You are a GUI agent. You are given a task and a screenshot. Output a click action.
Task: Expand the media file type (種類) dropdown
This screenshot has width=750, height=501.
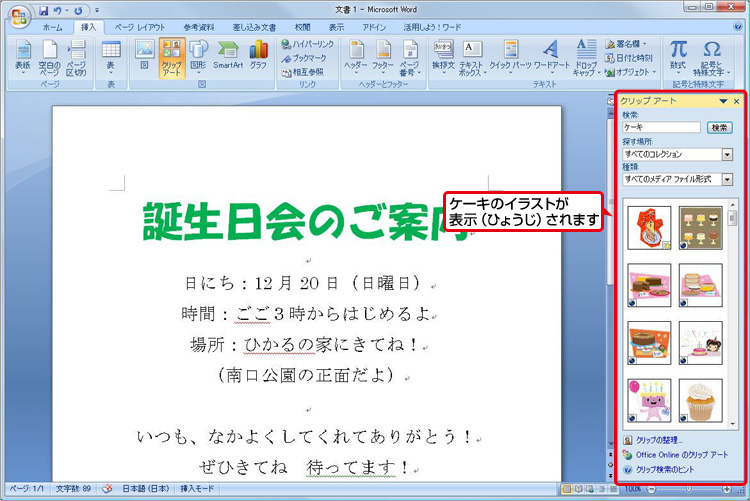(x=727, y=179)
